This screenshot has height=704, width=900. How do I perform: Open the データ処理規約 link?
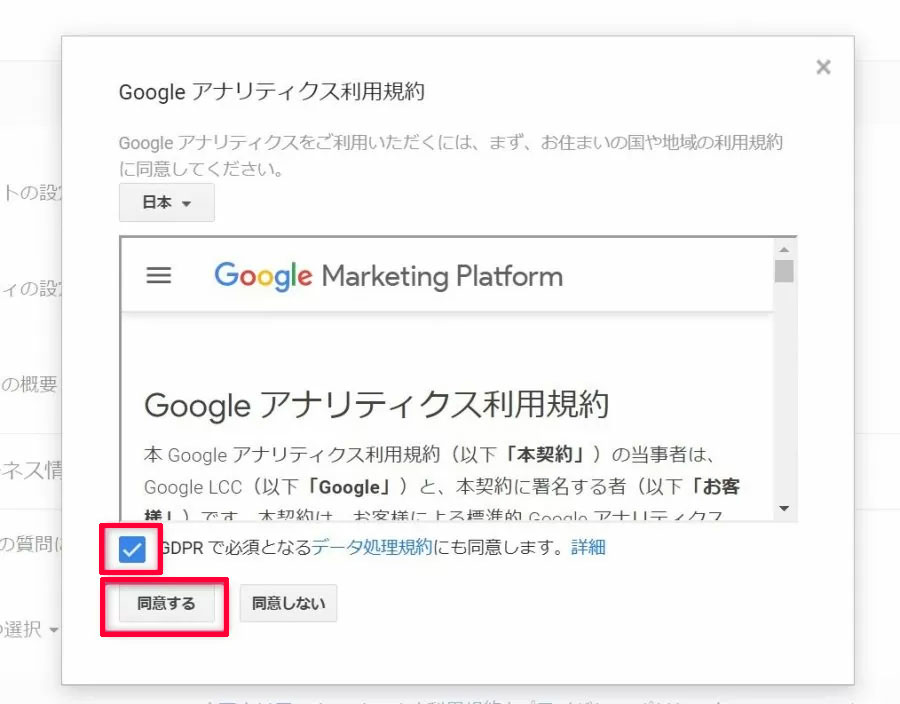pos(372,547)
